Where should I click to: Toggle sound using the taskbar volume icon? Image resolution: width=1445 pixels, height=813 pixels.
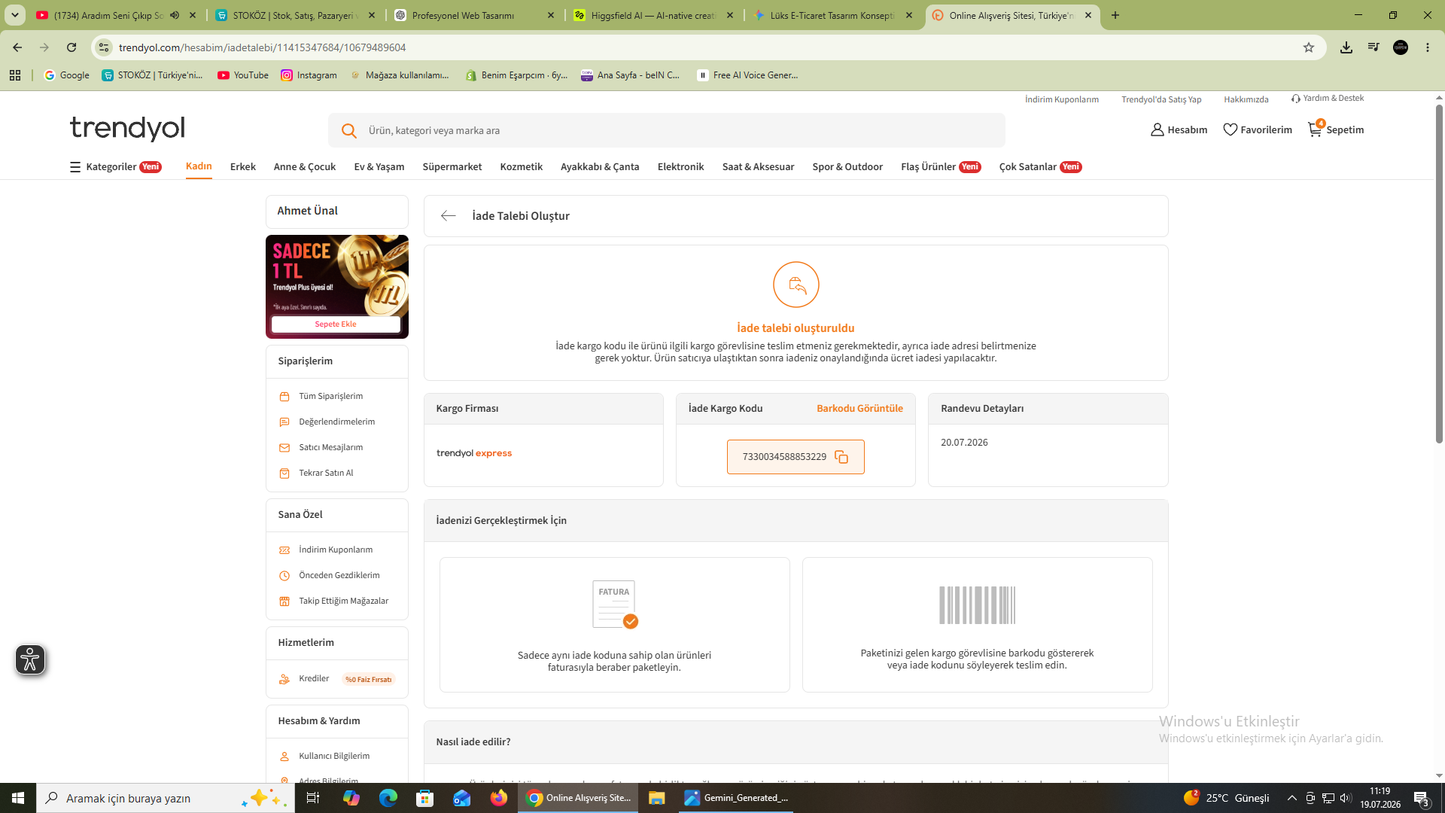(1345, 798)
